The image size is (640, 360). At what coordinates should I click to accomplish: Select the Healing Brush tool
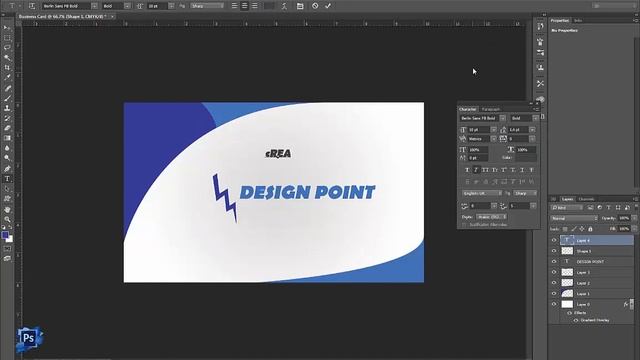tap(7, 88)
